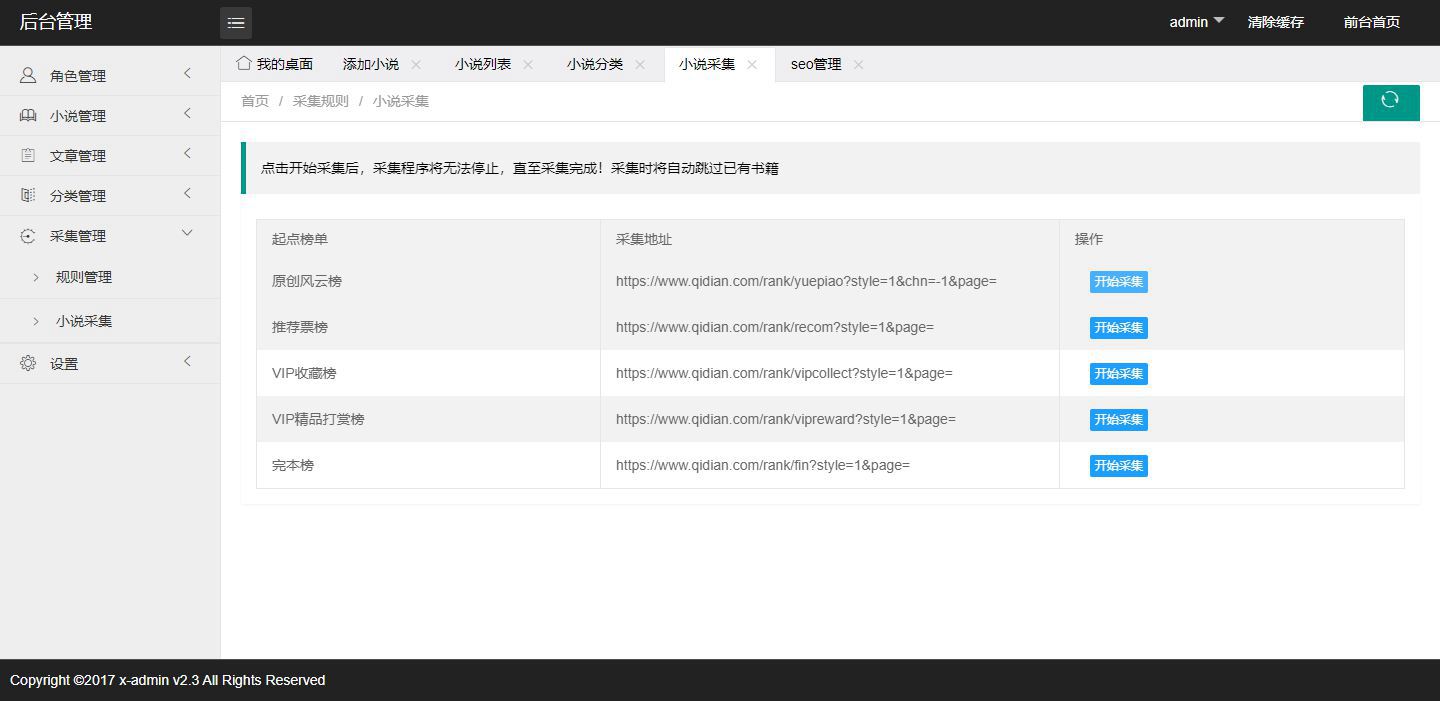Click the 分类管理 category icon in sidebar
The height and width of the screenshot is (701, 1440).
click(x=27, y=195)
